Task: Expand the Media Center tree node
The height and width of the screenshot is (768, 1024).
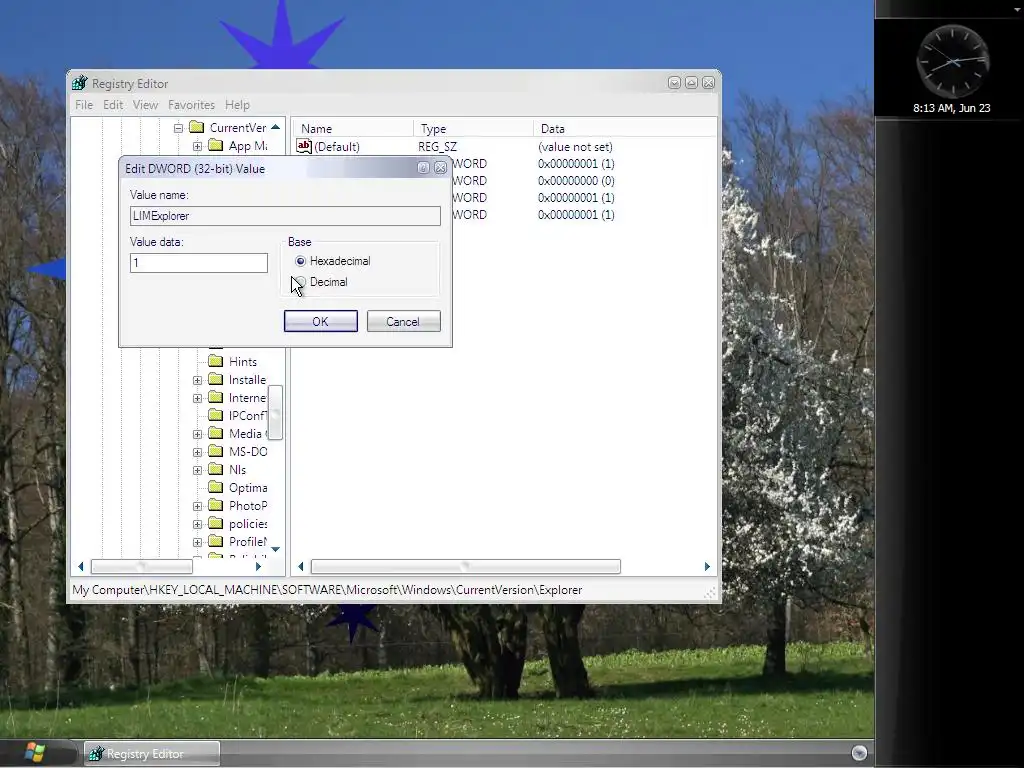Action: (x=197, y=434)
